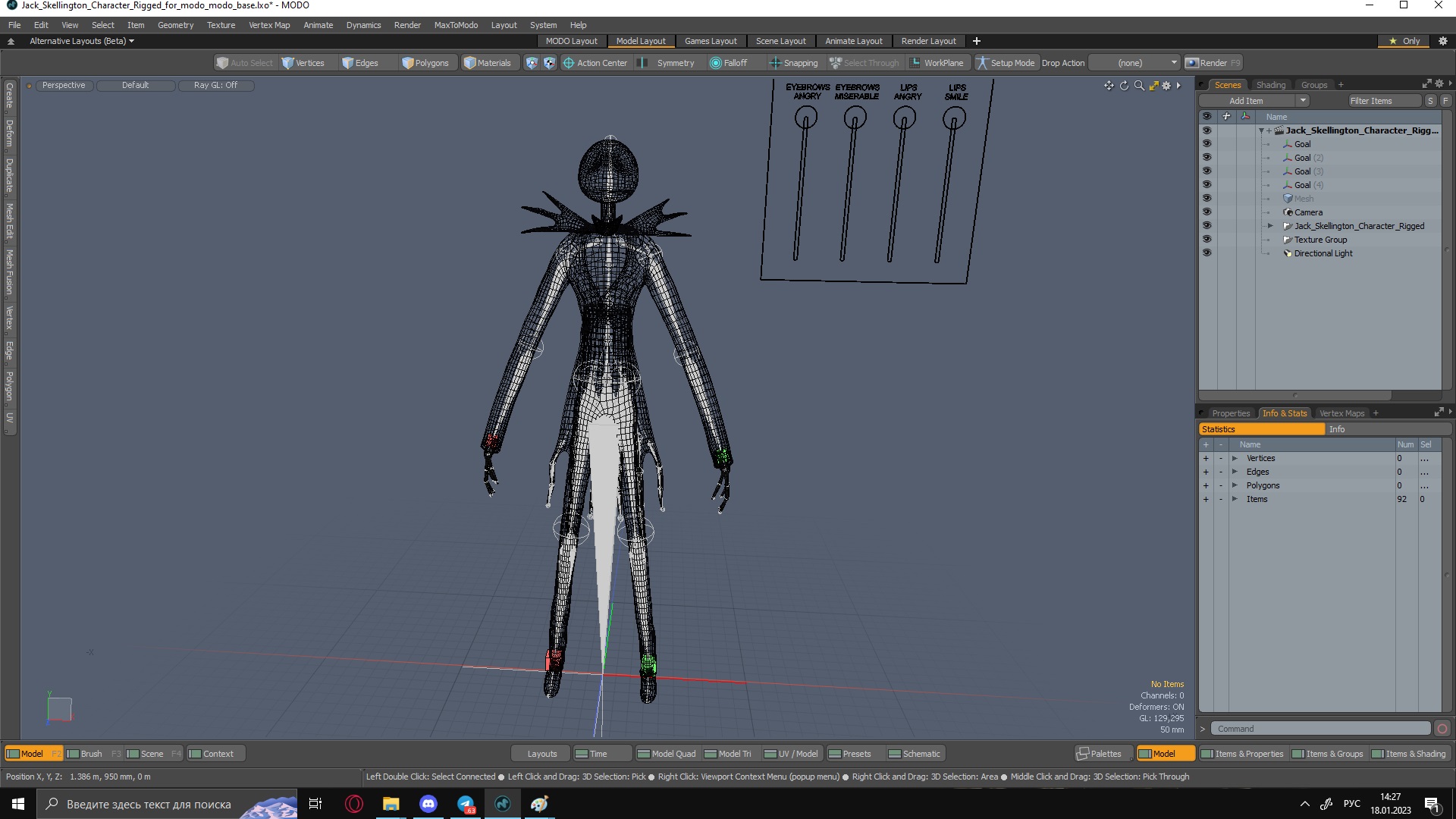
Task: Click Windows taskbar search box
Action: click(x=167, y=804)
